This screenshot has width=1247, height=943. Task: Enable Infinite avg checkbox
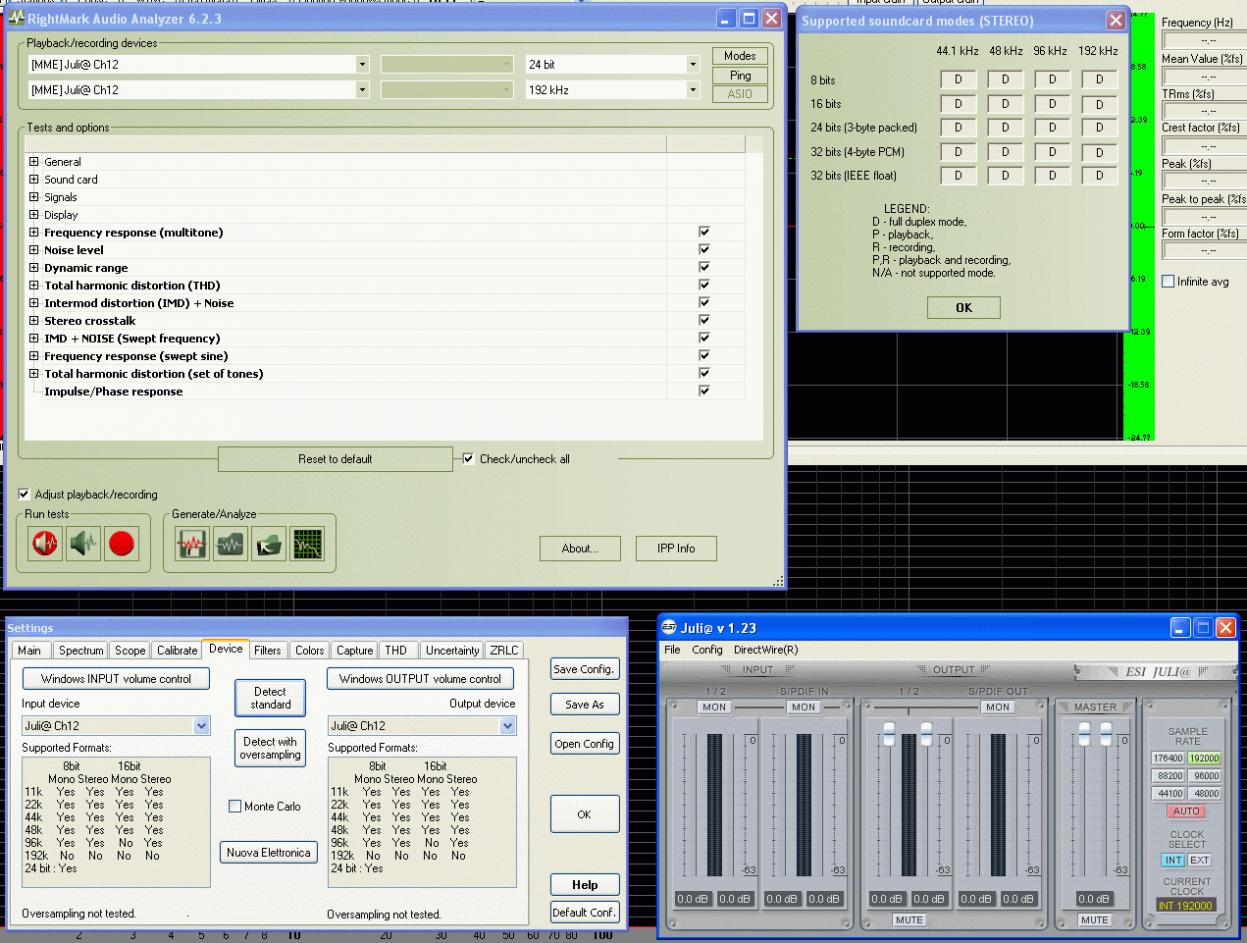1168,282
